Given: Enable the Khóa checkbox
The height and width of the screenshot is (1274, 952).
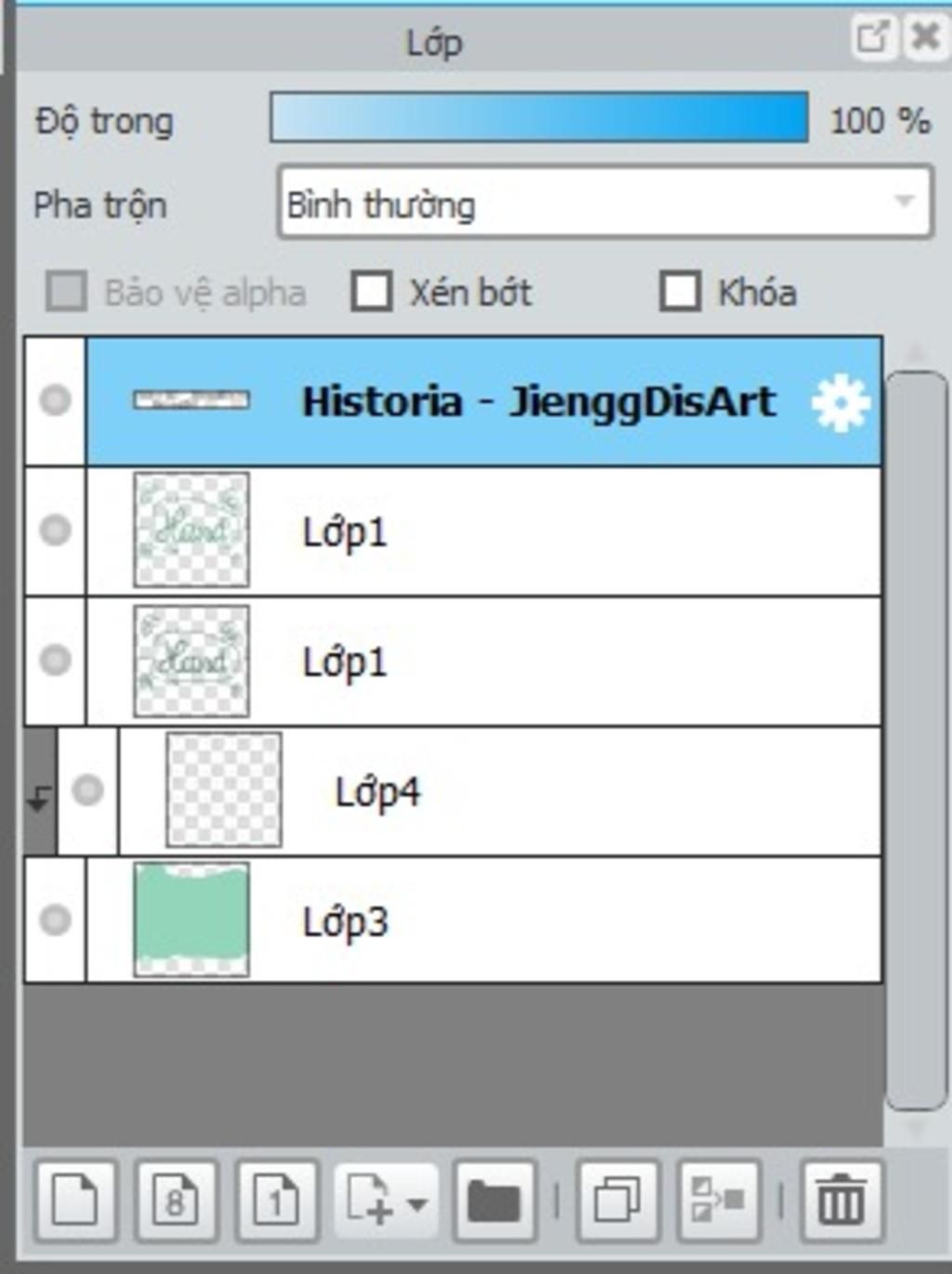Looking at the screenshot, I should [x=680, y=292].
